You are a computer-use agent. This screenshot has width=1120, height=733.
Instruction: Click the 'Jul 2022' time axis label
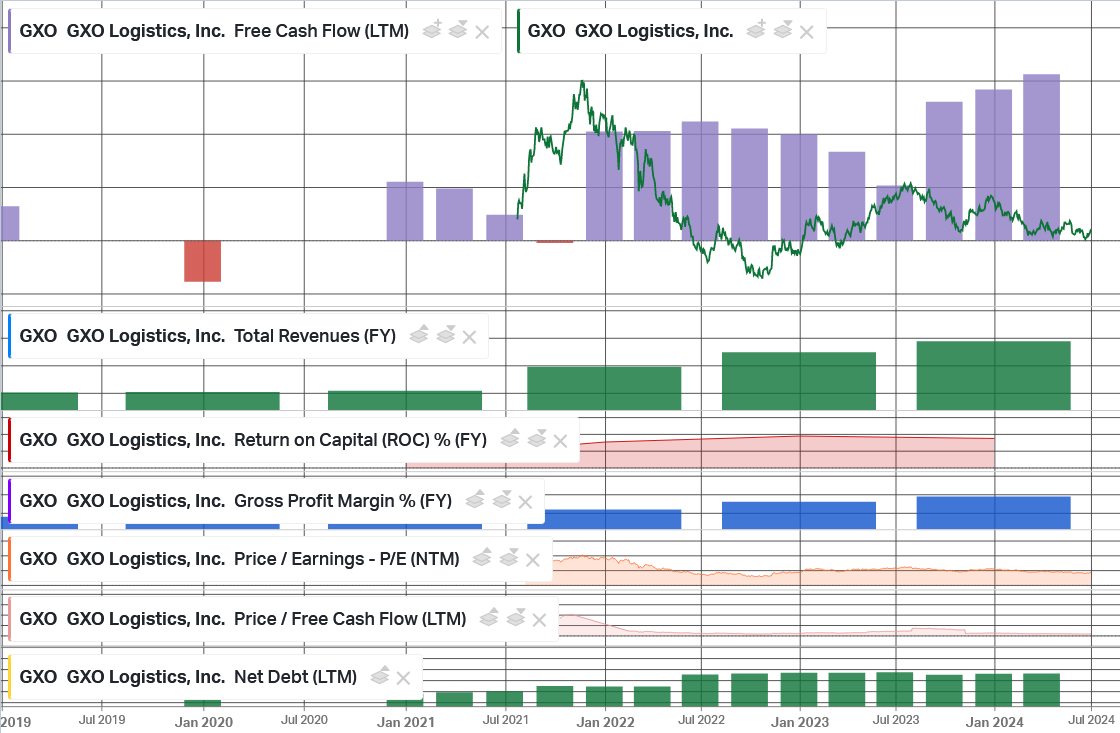[x=701, y=720]
